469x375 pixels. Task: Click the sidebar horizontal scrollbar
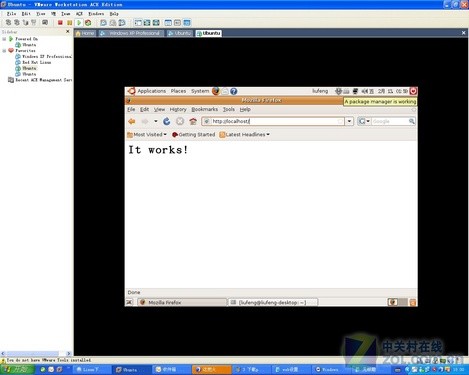click(x=36, y=353)
